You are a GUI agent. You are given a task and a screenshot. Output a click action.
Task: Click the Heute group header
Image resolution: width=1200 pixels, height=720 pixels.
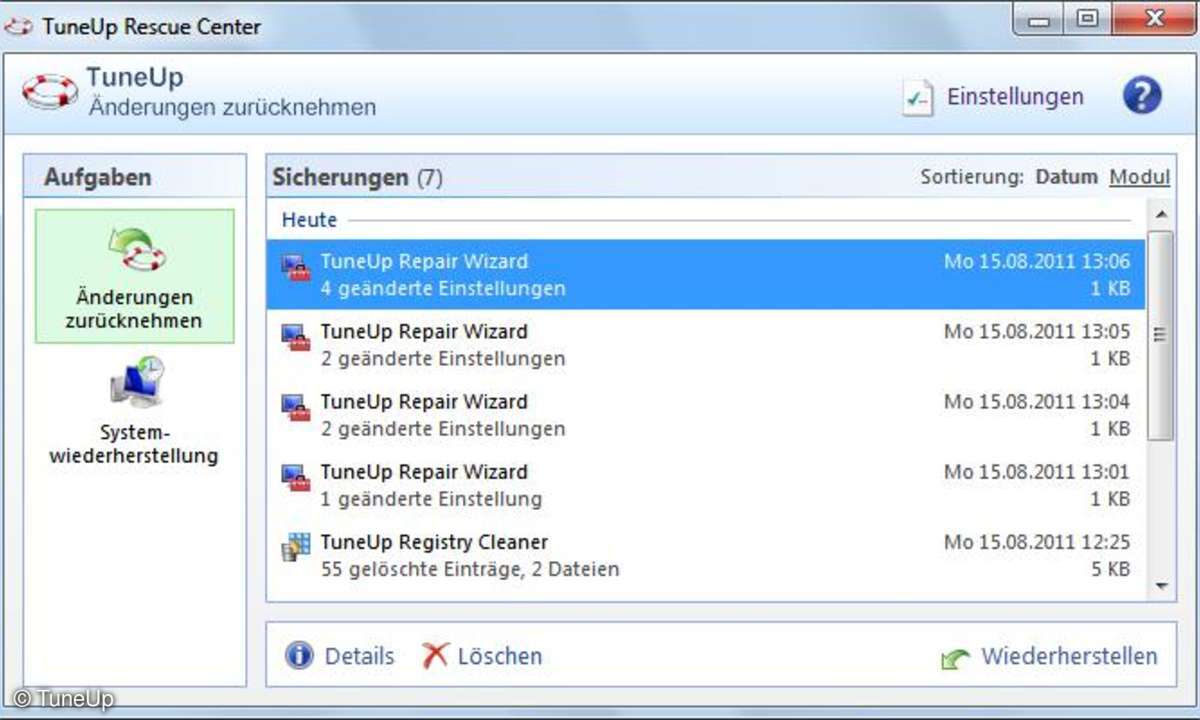pyautogui.click(x=309, y=219)
